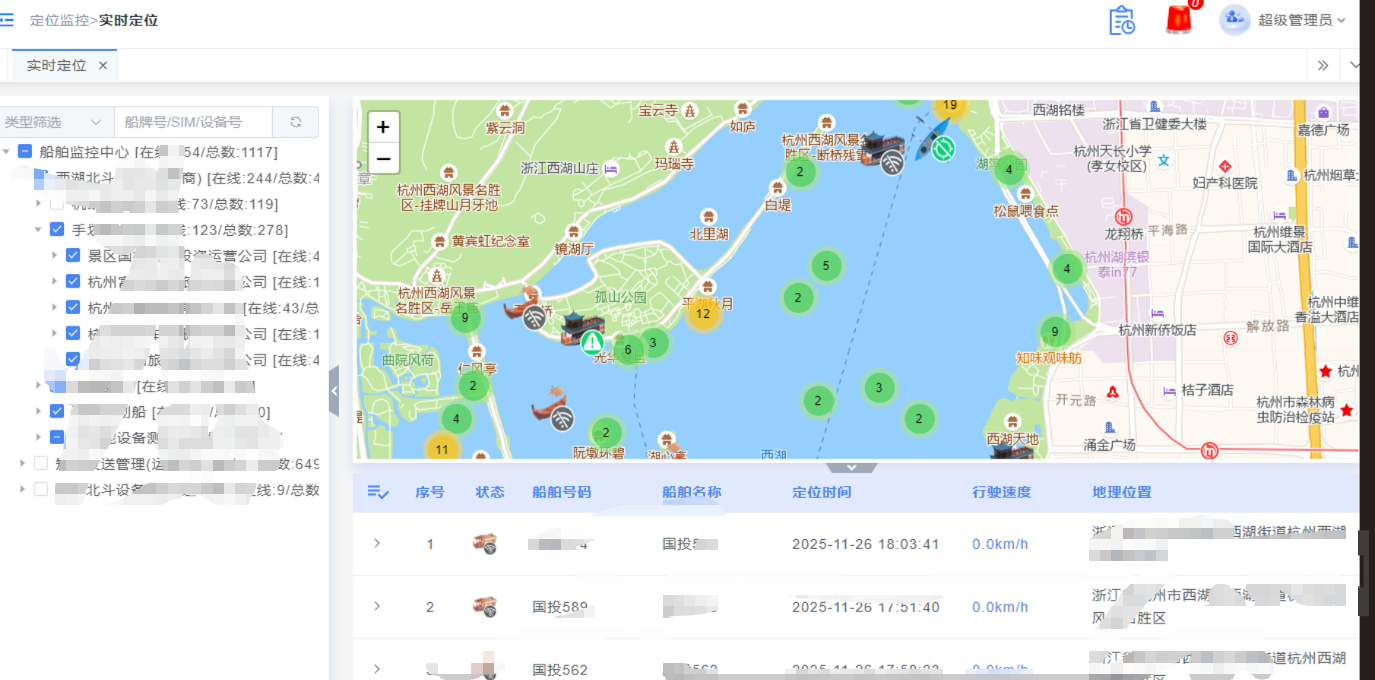This screenshot has width=1375, height=680.
Task: Collapse the node with 在线:123/总数:278
Action: (x=39, y=229)
